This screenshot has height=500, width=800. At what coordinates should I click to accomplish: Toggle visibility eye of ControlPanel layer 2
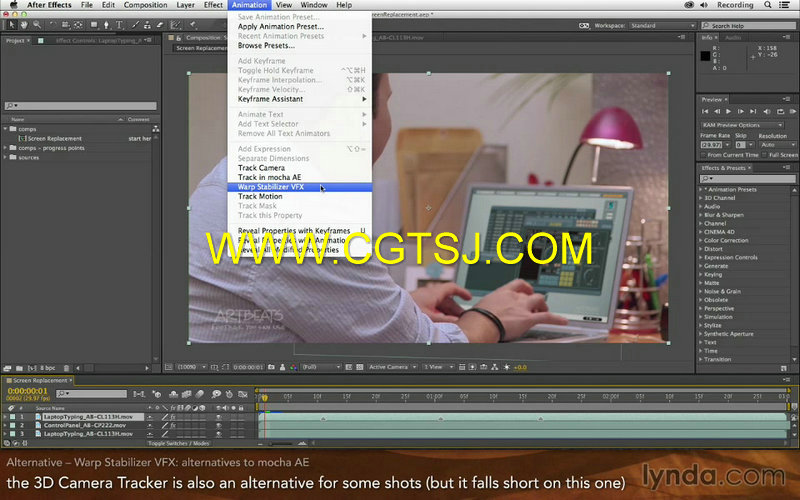pos(219,425)
